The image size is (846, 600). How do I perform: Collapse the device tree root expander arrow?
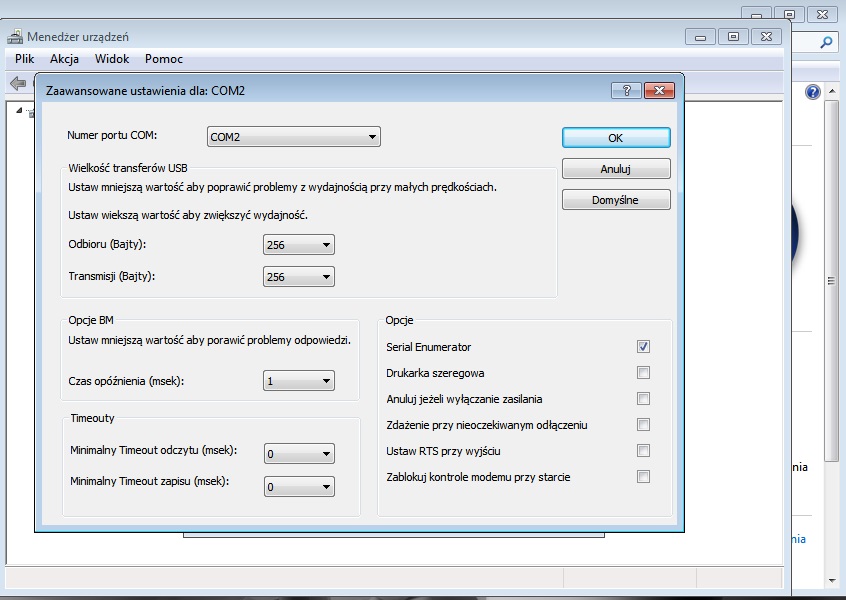pyautogui.click(x=19, y=110)
